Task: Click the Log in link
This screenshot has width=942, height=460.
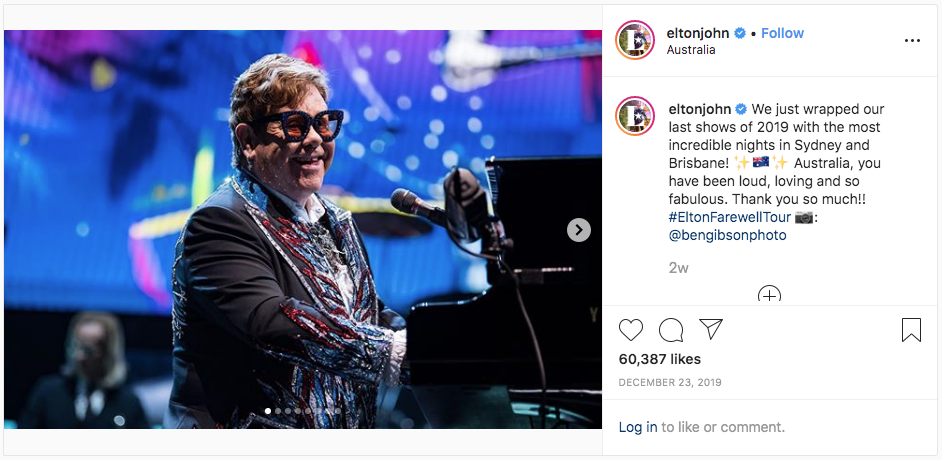Action: [x=637, y=427]
